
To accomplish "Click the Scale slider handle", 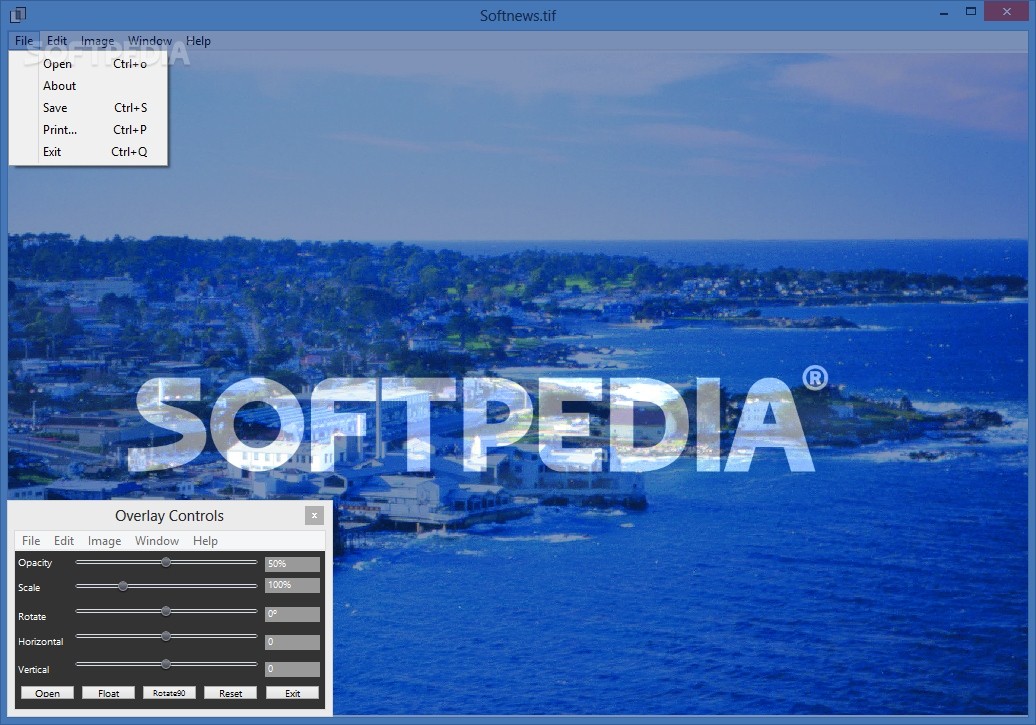I will click(x=123, y=586).
